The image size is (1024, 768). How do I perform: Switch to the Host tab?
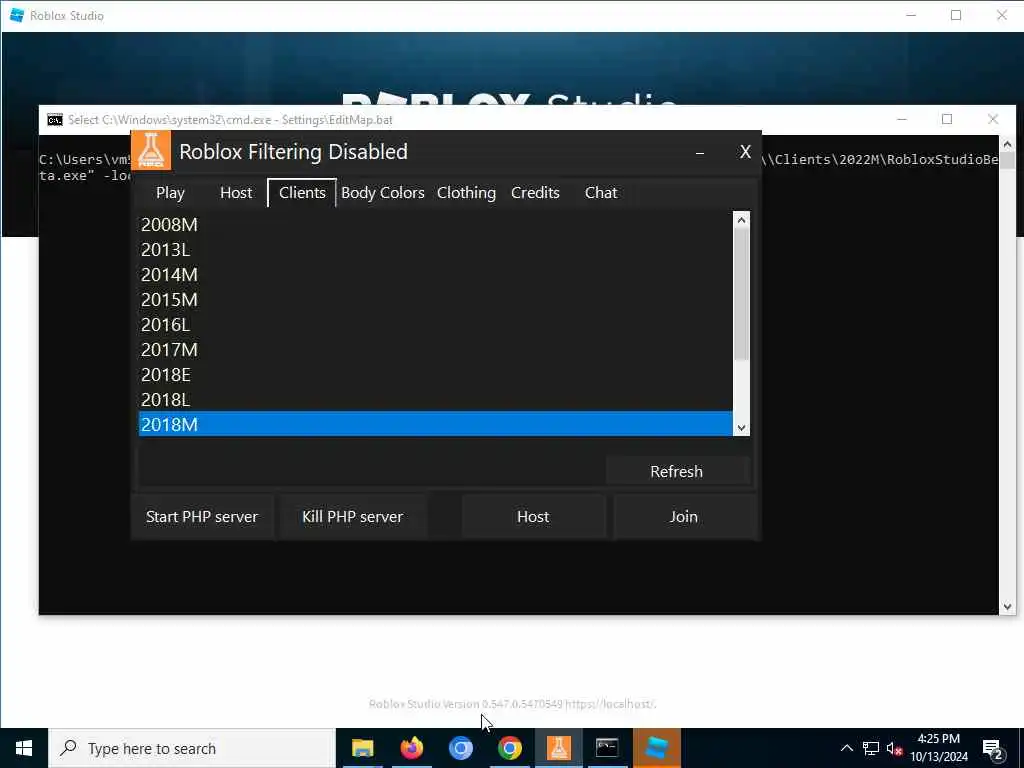pos(236,193)
